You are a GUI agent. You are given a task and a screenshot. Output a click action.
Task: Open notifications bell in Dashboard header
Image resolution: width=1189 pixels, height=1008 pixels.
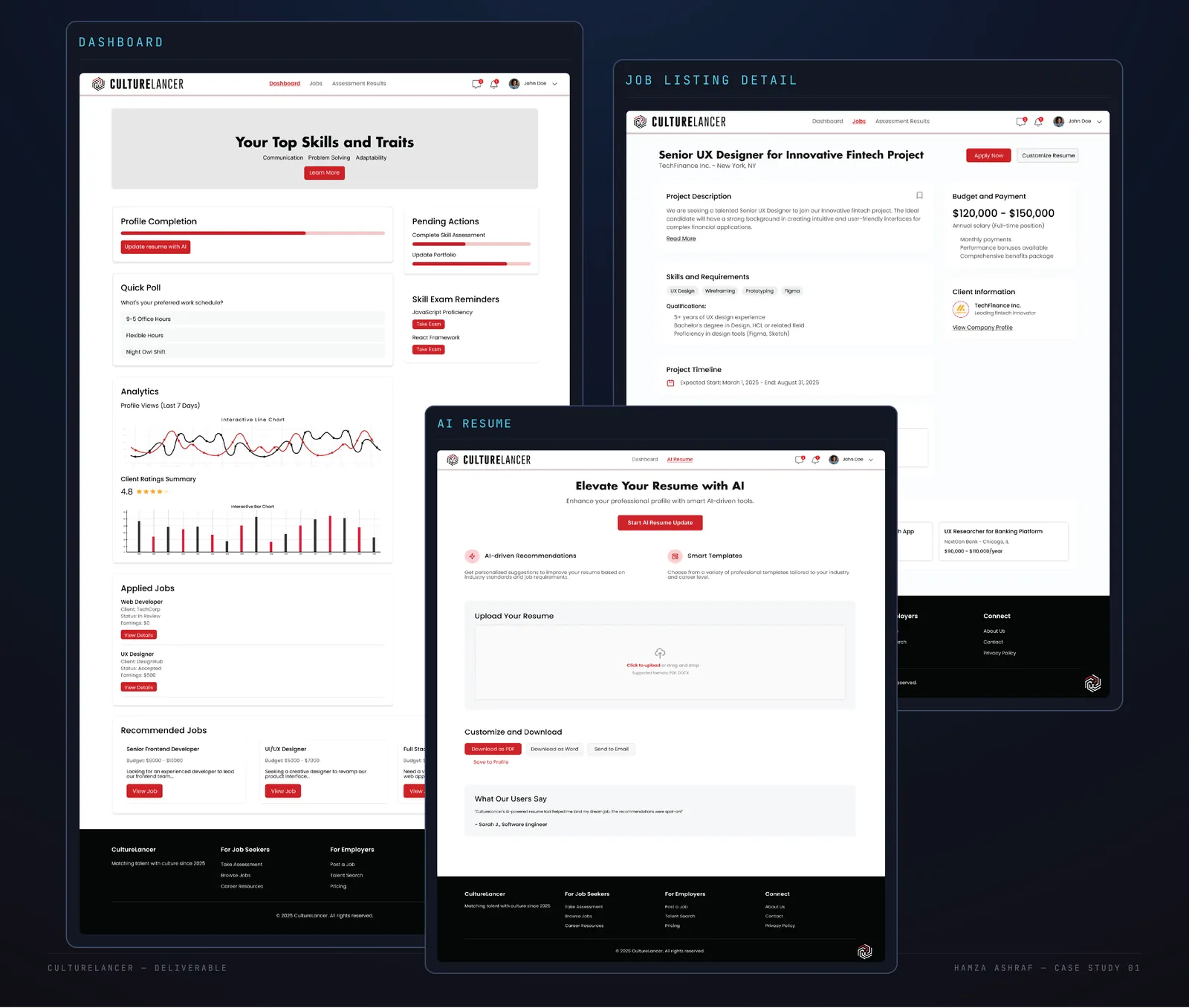[494, 84]
